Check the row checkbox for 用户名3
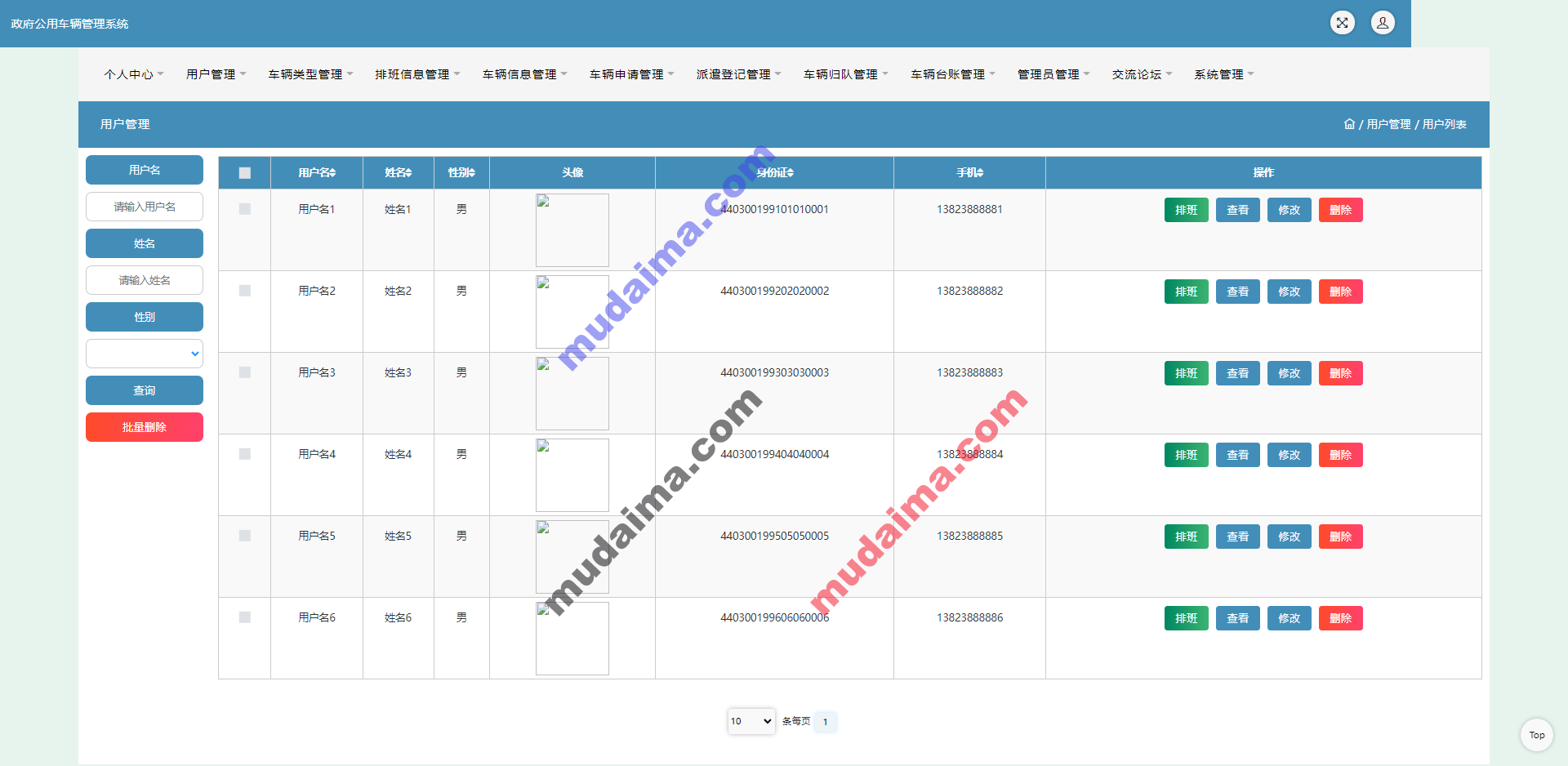Viewport: 1568px width, 766px height. click(245, 372)
